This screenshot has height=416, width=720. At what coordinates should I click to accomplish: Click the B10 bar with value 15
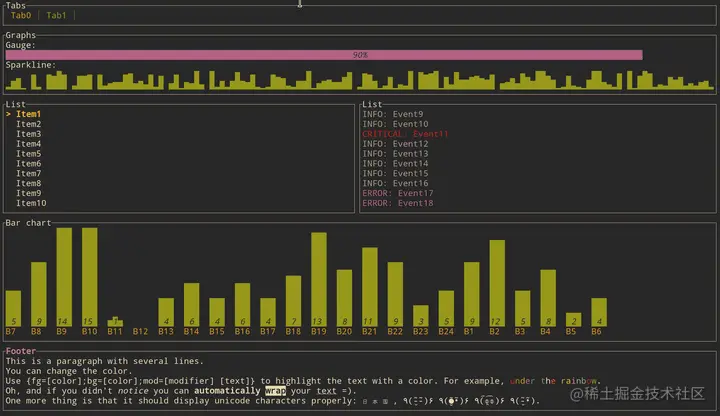pyautogui.click(x=90, y=277)
